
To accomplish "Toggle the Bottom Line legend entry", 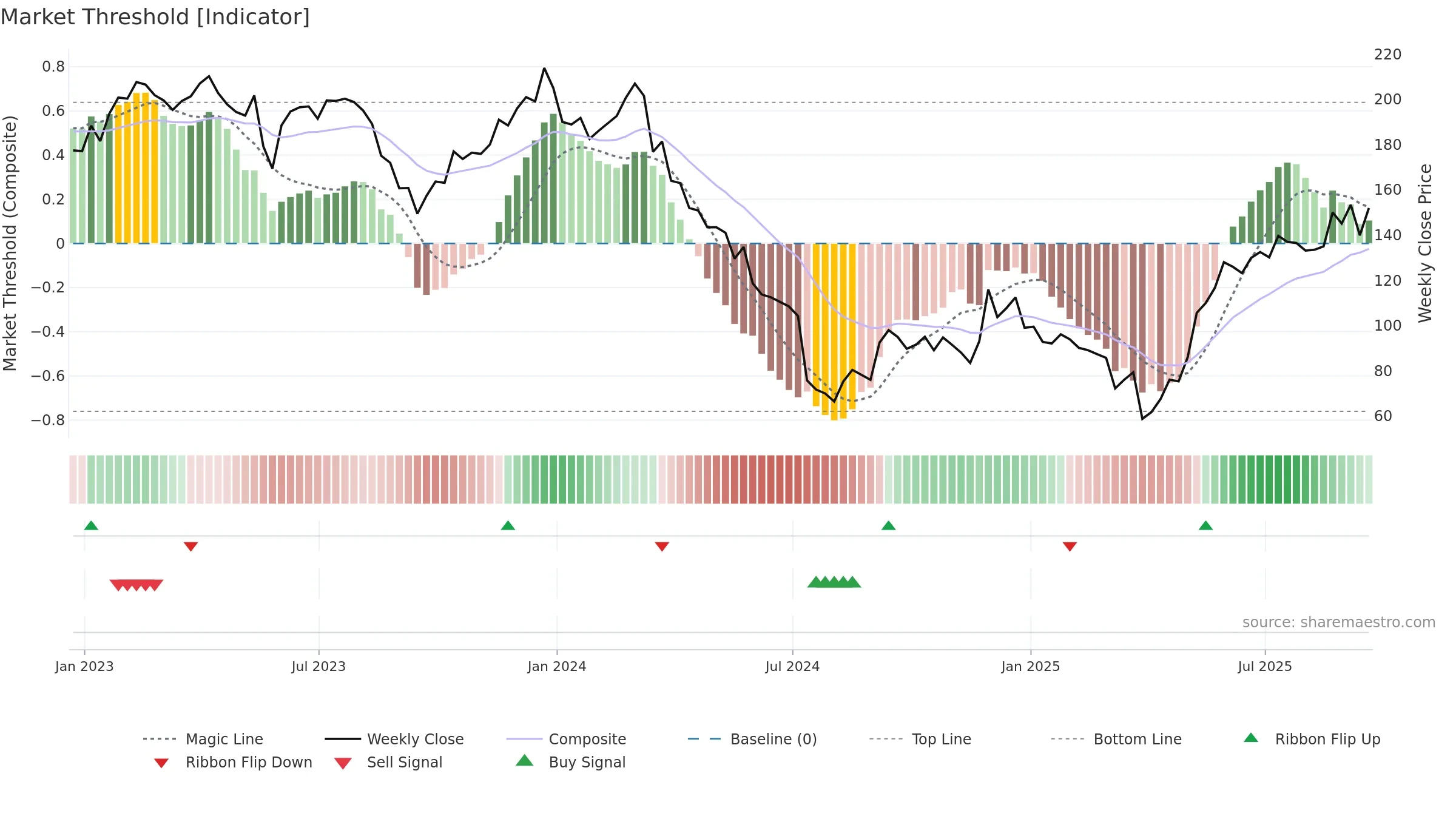I will coord(1116,739).
